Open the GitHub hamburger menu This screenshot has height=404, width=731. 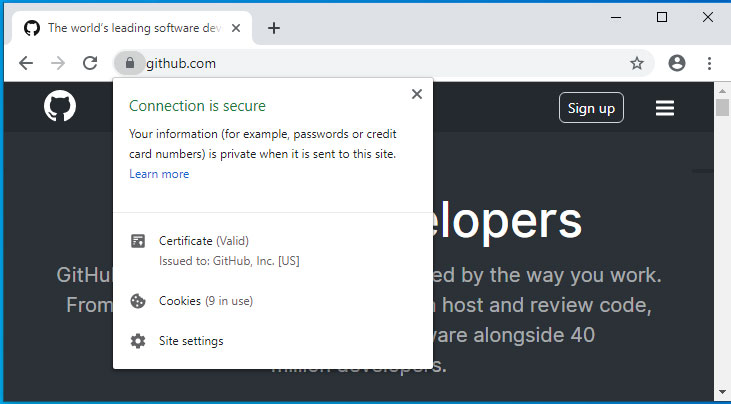pyautogui.click(x=665, y=108)
